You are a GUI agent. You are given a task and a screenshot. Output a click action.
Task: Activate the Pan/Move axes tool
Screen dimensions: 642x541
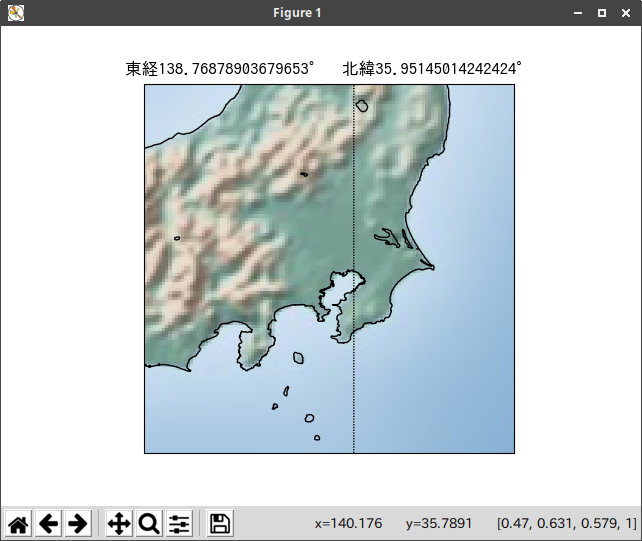[119, 523]
